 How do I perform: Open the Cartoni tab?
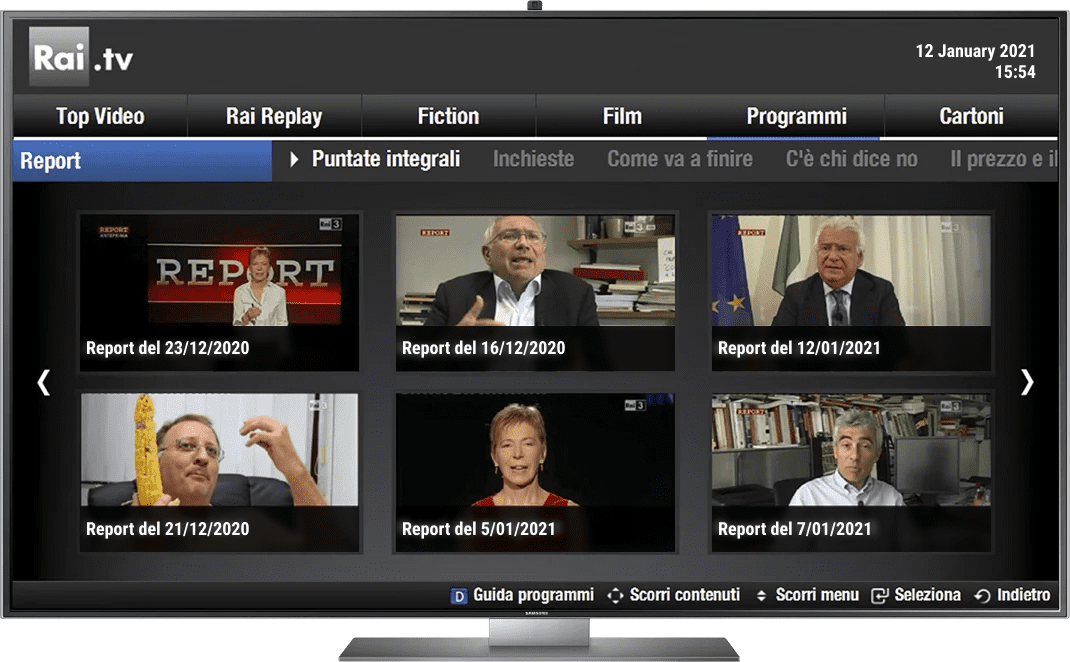(971, 117)
